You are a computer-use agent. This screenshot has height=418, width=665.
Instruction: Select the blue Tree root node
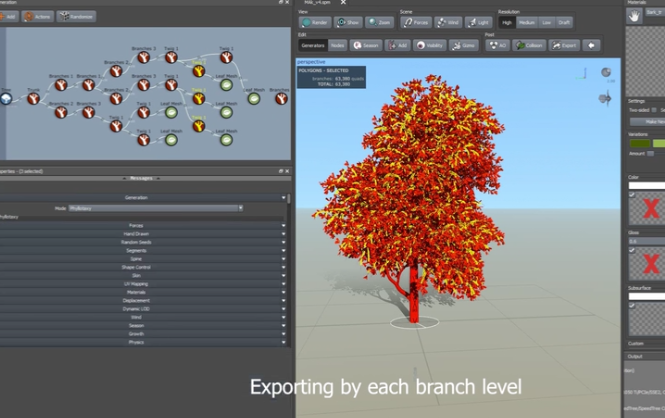pos(6,99)
